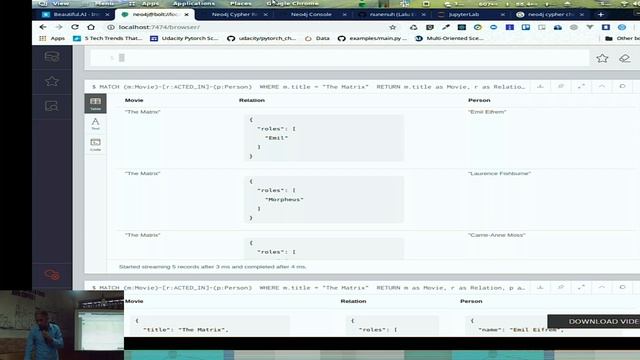
Task: Rerun the m.title query frame
Action: [622, 87]
